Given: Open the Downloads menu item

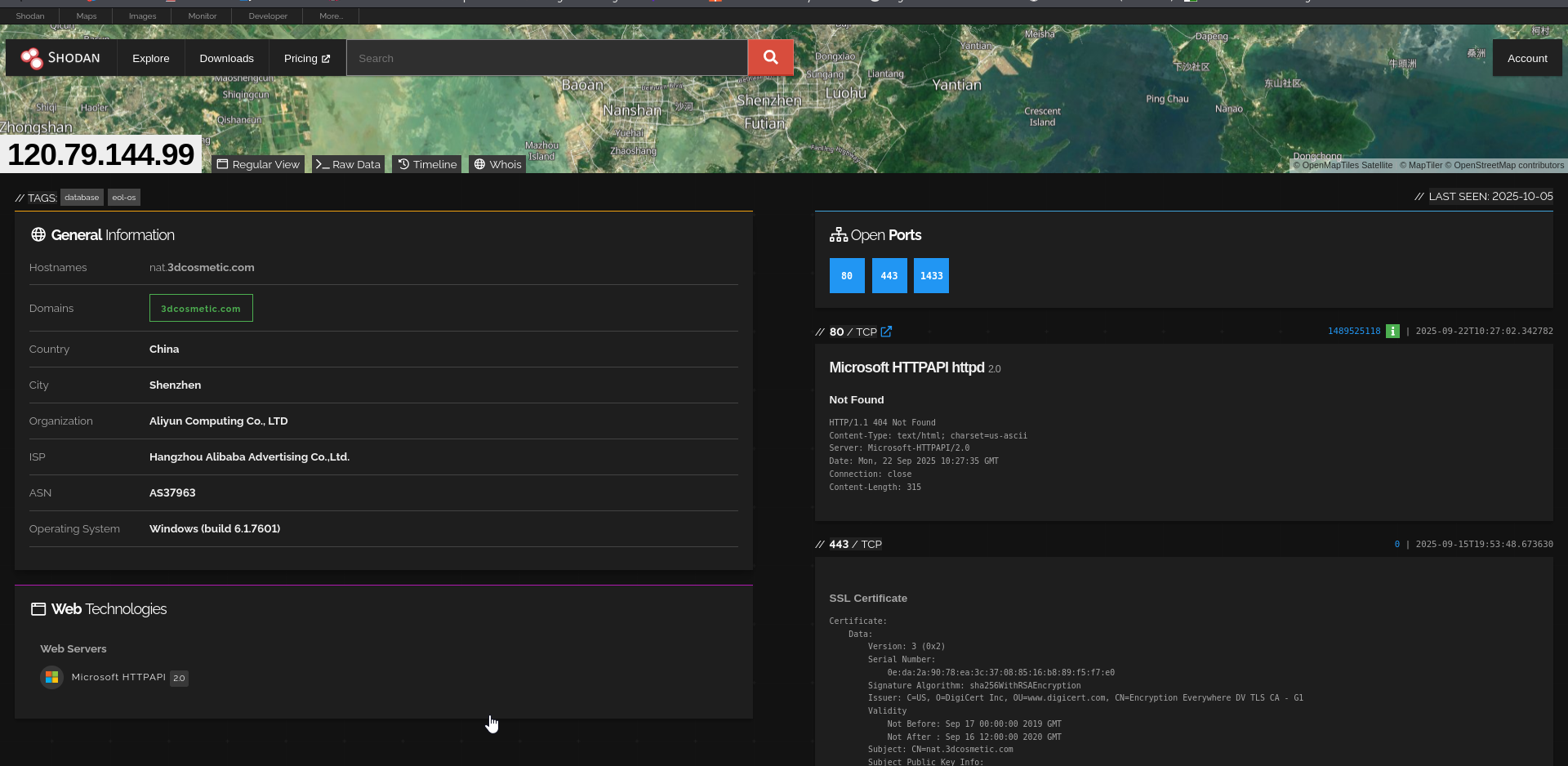Looking at the screenshot, I should [226, 58].
